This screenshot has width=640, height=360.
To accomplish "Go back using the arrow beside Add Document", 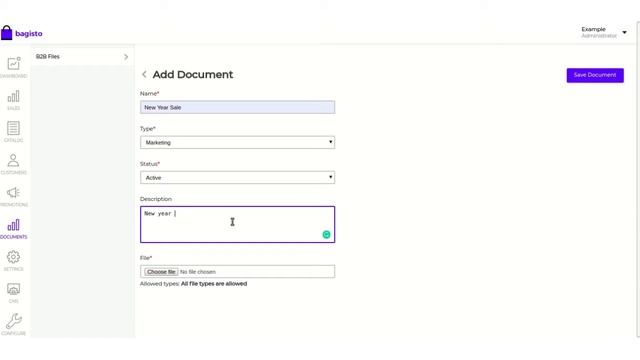I will 144,74.
